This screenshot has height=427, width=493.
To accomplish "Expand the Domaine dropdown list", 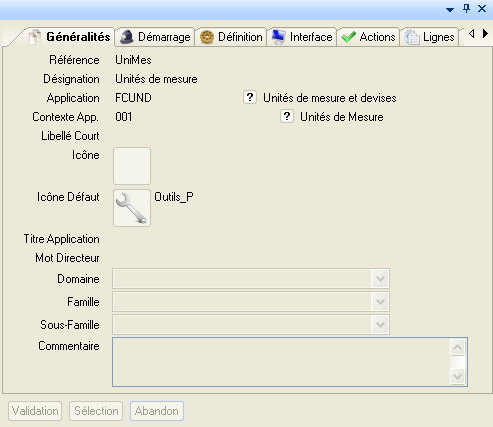I will 380,278.
